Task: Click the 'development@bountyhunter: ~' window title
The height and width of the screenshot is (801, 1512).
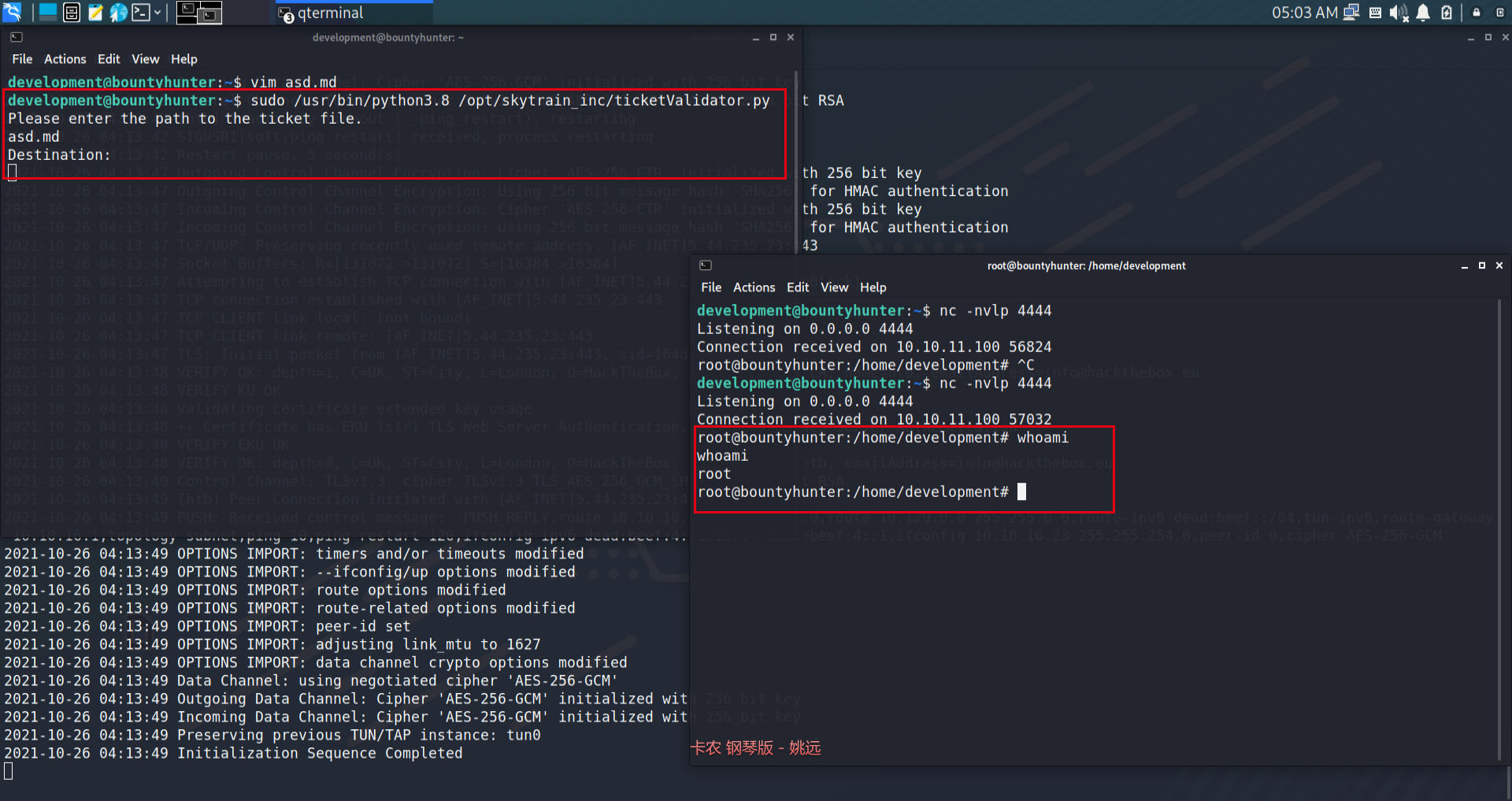Action: click(387, 38)
